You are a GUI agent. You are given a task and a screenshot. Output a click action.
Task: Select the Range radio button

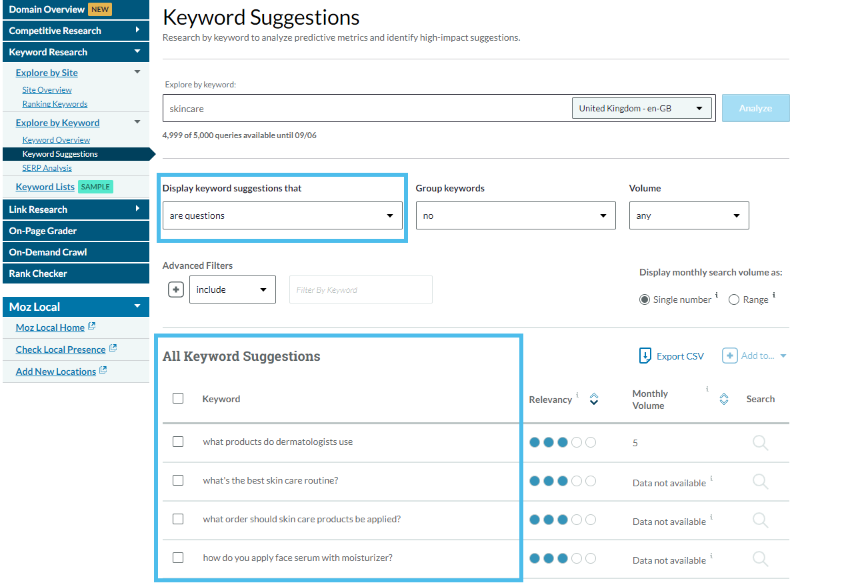tap(734, 299)
